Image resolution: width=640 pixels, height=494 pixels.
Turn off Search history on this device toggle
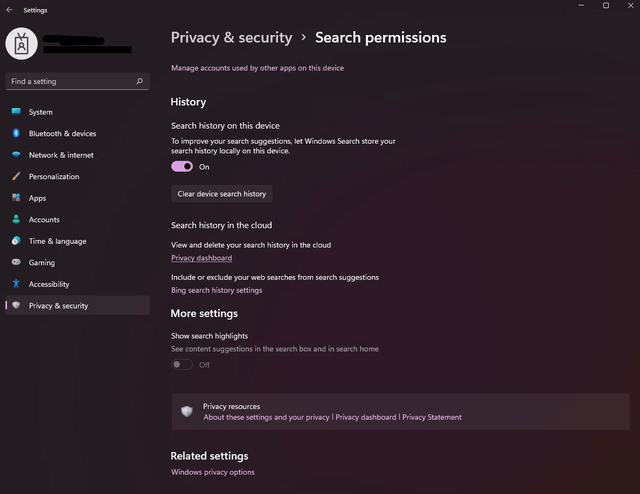[182, 167]
